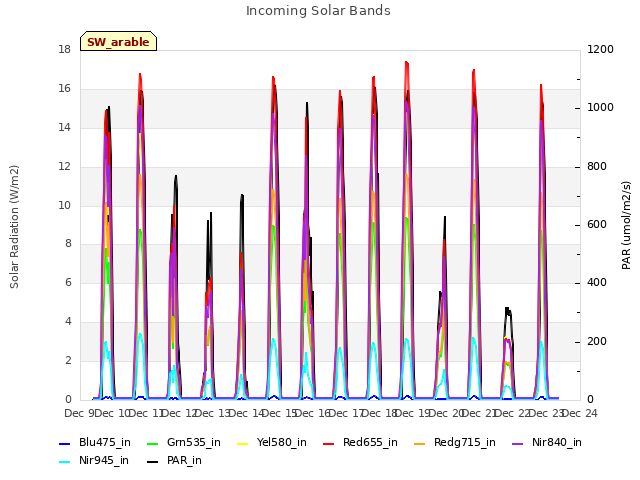Click the cyan Nir945_in legend swatch

pos(65,462)
